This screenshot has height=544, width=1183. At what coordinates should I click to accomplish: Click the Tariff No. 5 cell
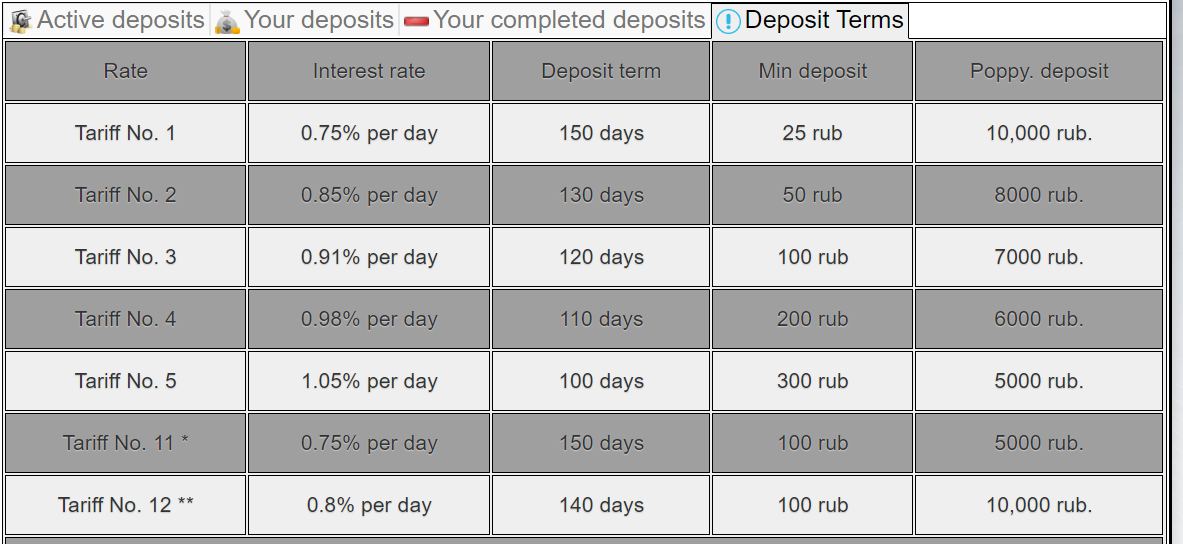[x=125, y=381]
